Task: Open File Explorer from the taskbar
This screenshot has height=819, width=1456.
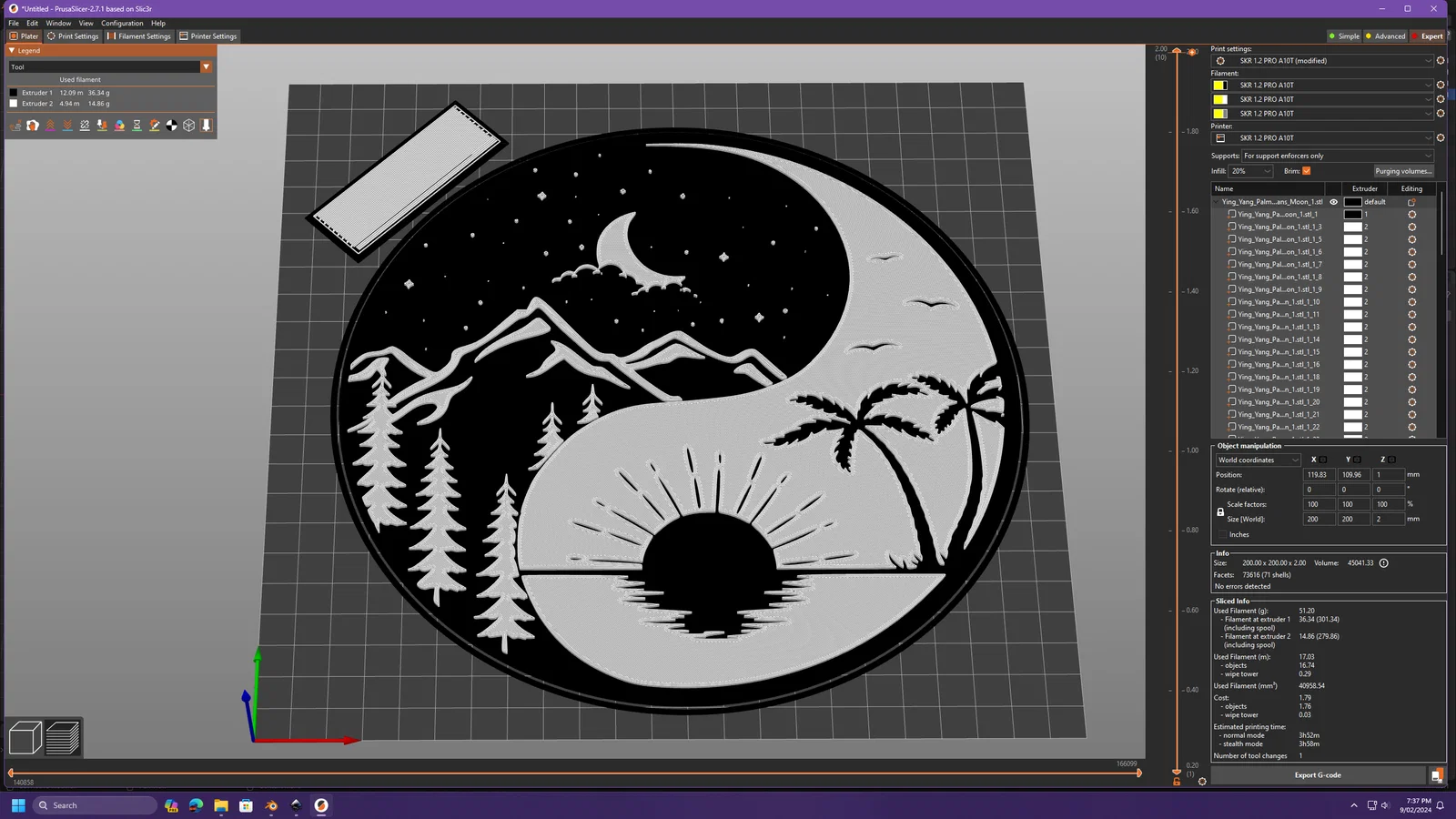Action: pyautogui.click(x=221, y=805)
